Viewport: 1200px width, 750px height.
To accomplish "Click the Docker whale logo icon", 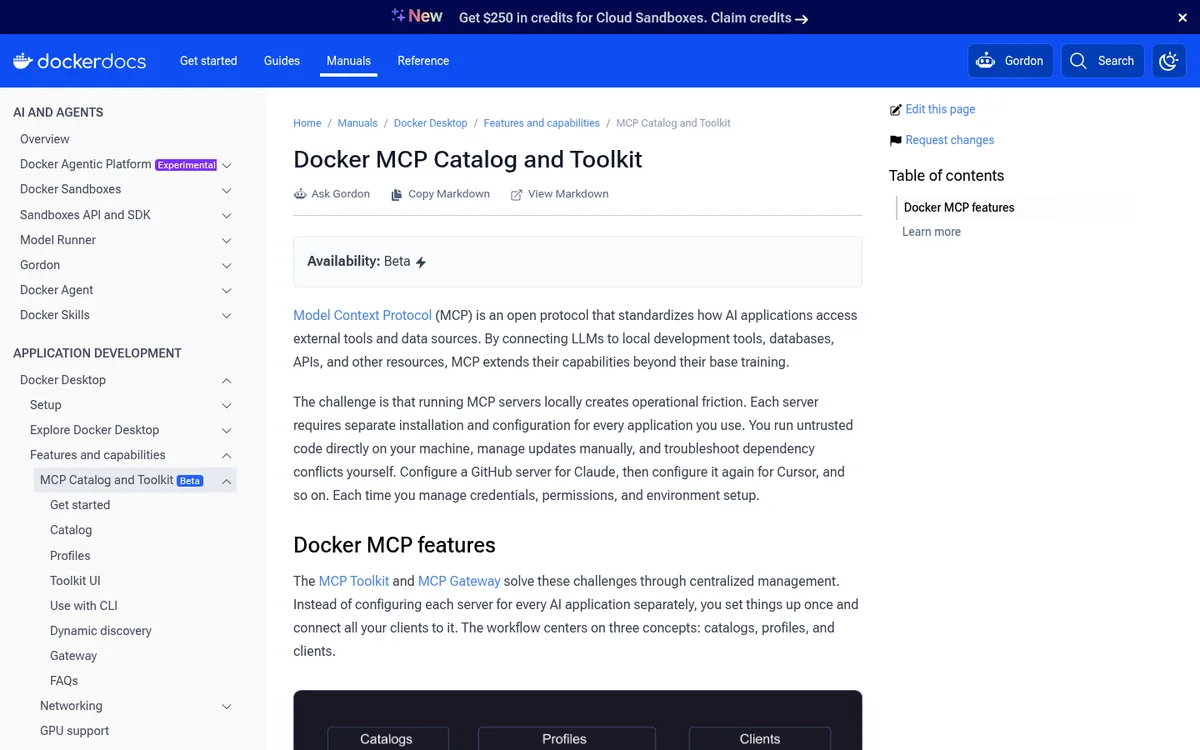I will click(x=23, y=61).
